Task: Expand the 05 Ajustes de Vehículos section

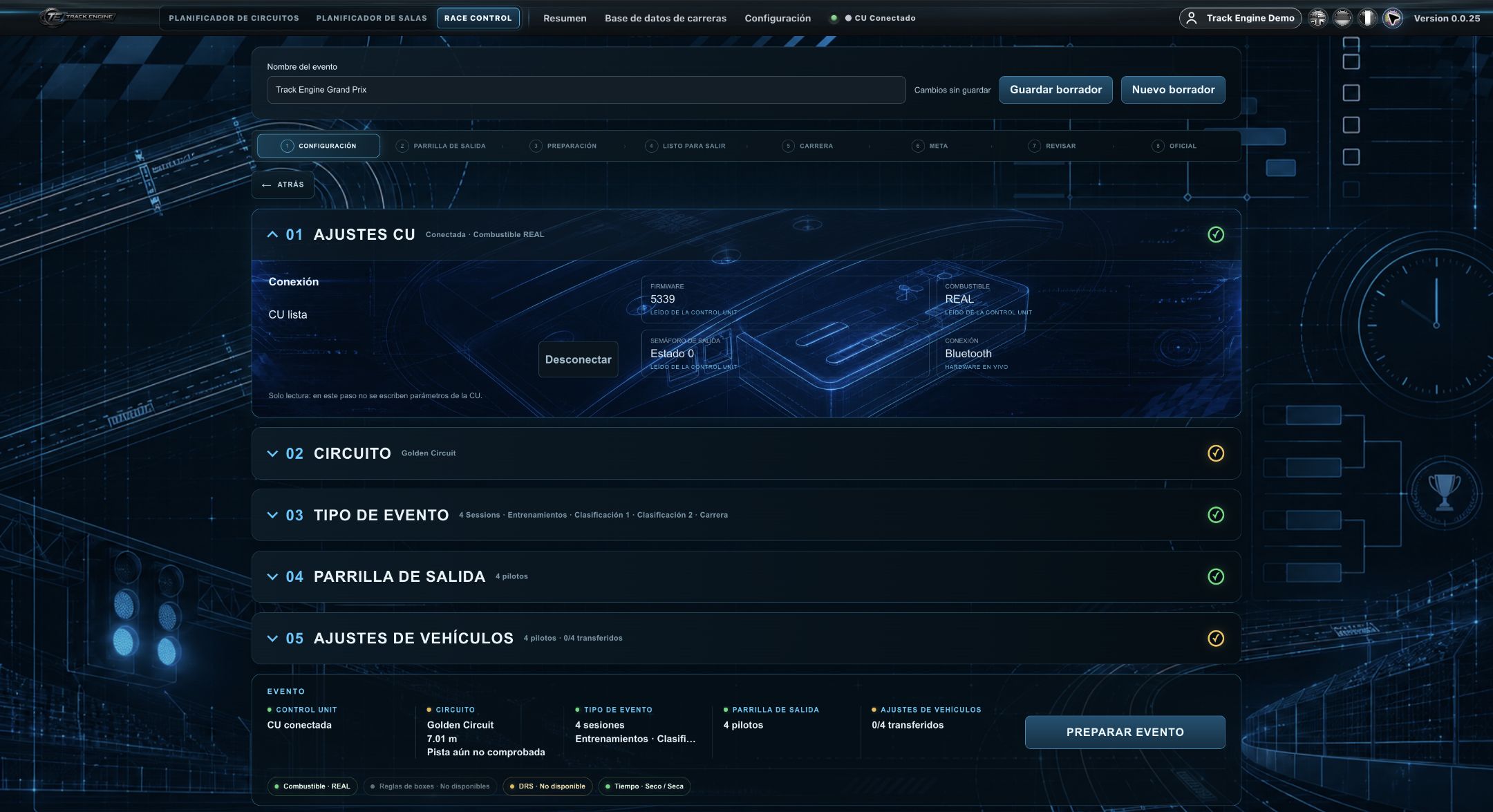Action: (x=272, y=638)
